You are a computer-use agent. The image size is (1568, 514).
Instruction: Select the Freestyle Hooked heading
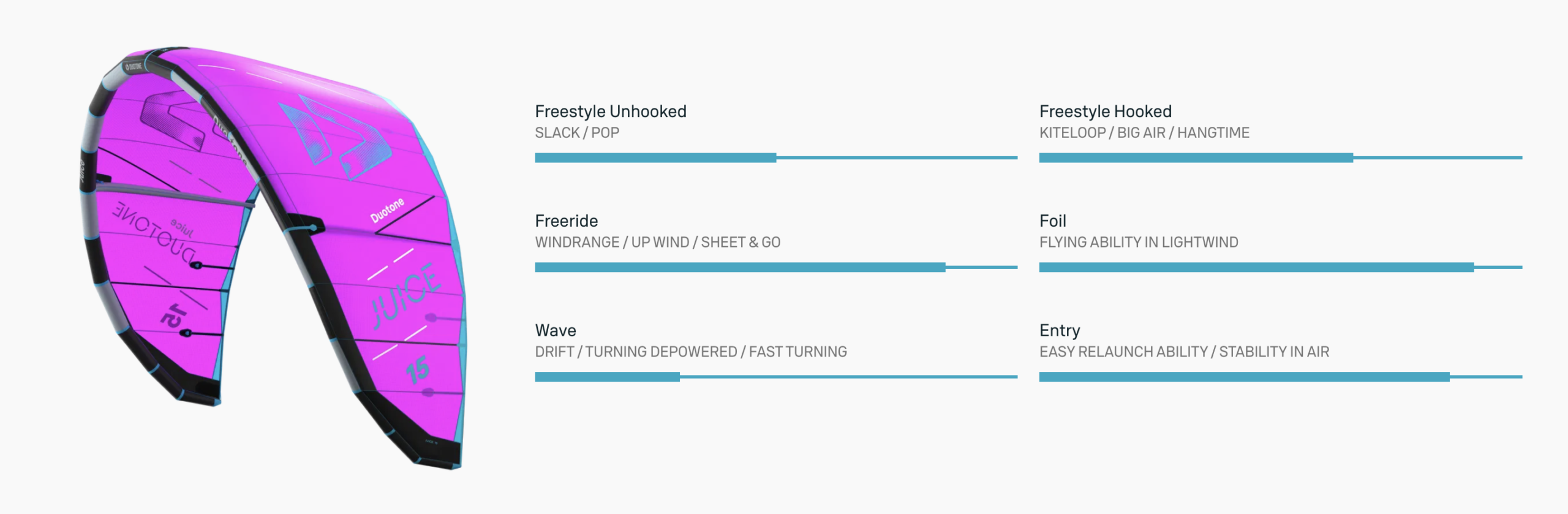[1105, 111]
